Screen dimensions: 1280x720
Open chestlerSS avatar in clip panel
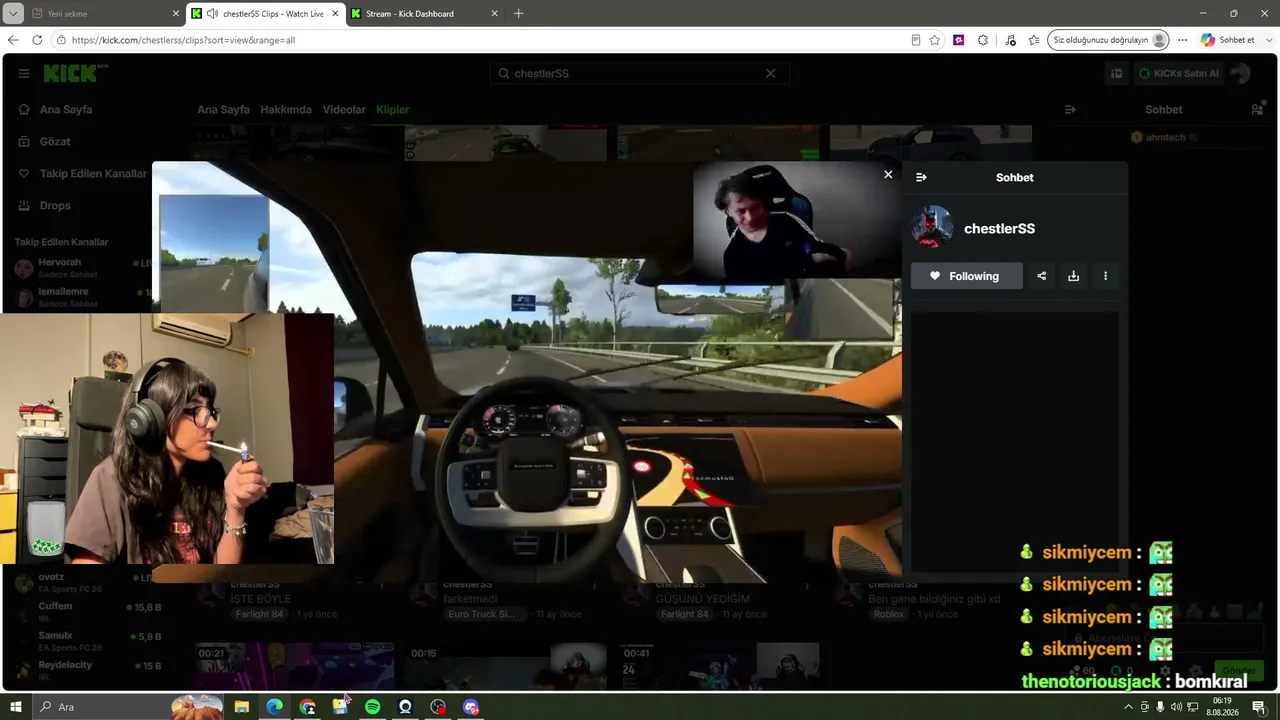(x=933, y=228)
